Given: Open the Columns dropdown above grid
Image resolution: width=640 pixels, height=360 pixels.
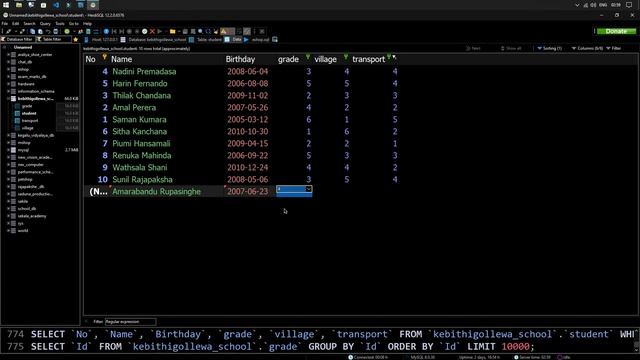Looking at the screenshot, I should 587,48.
